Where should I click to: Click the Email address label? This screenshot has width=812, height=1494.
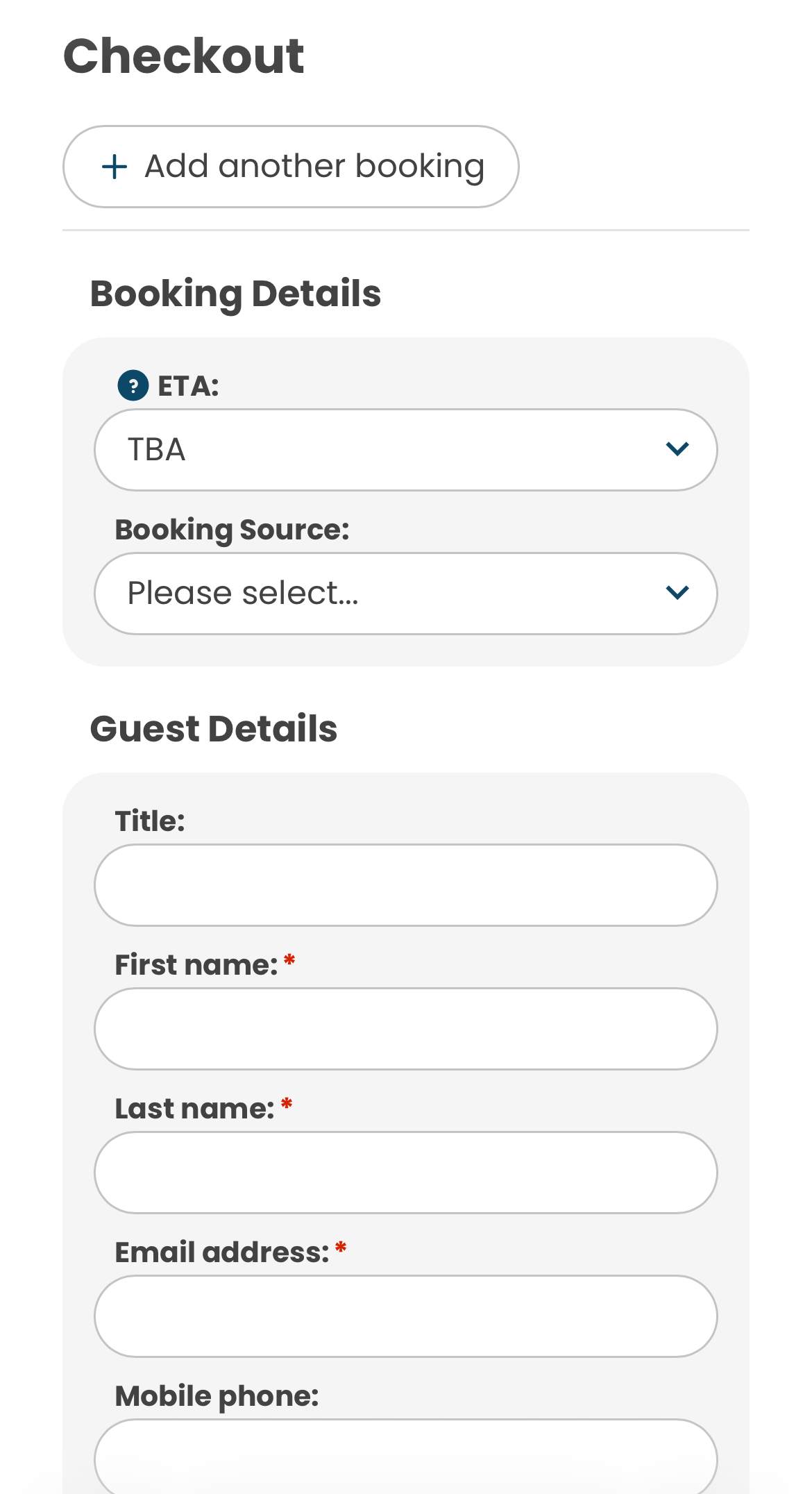click(222, 1252)
